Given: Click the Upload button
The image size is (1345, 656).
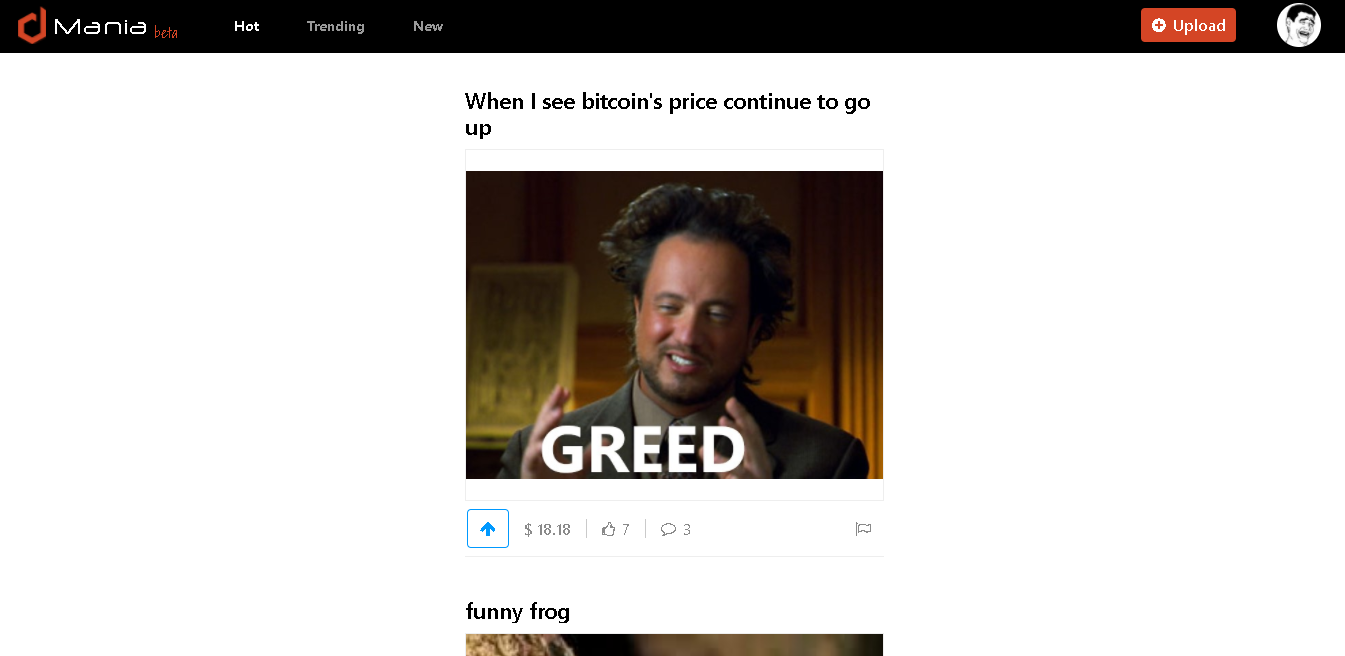Looking at the screenshot, I should click(1188, 25).
